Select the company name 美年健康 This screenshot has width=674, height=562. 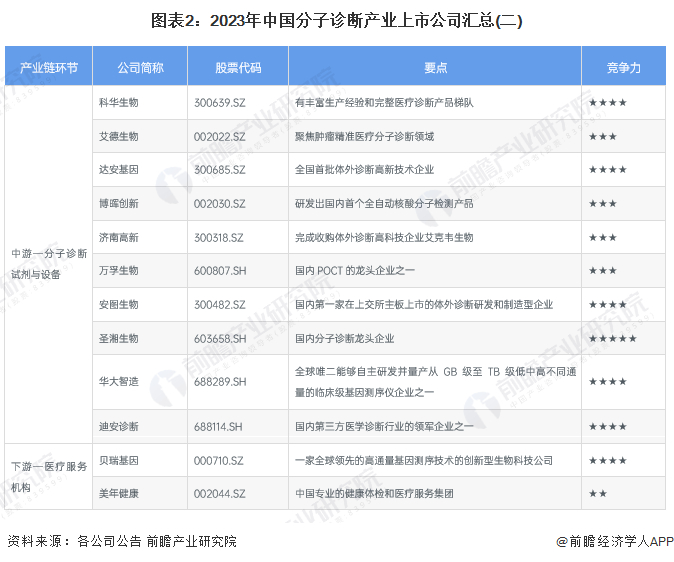(119, 494)
